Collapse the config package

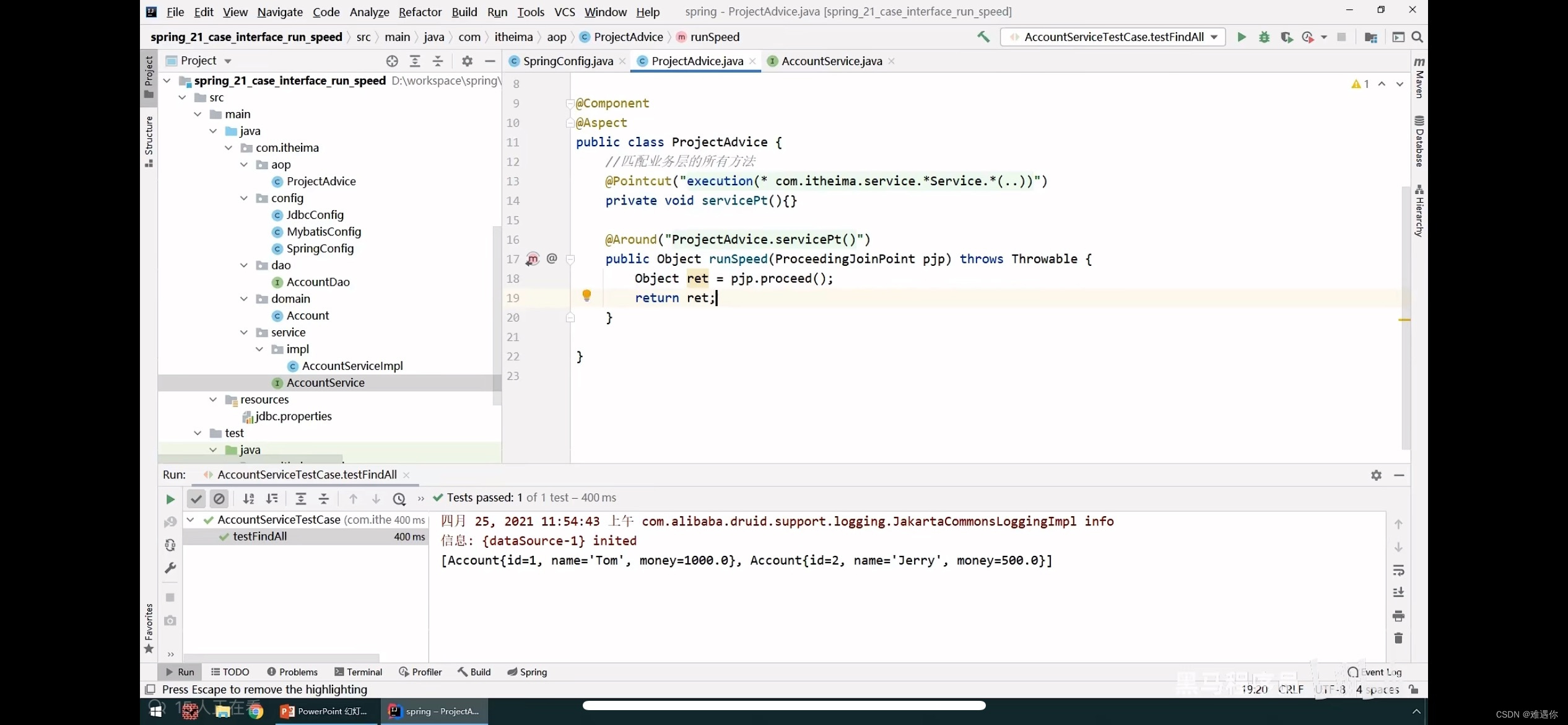pos(244,198)
